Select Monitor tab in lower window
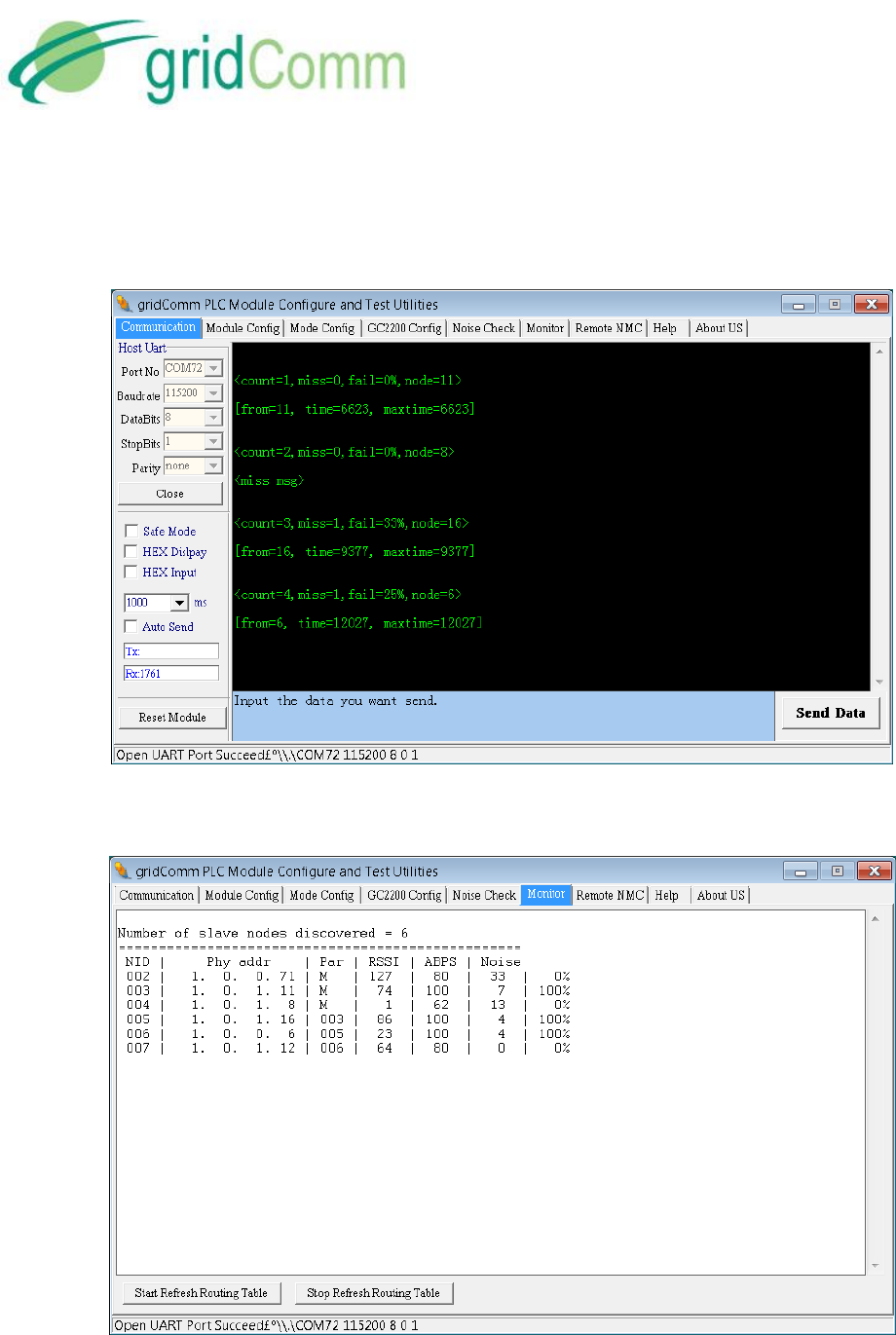 (x=546, y=895)
